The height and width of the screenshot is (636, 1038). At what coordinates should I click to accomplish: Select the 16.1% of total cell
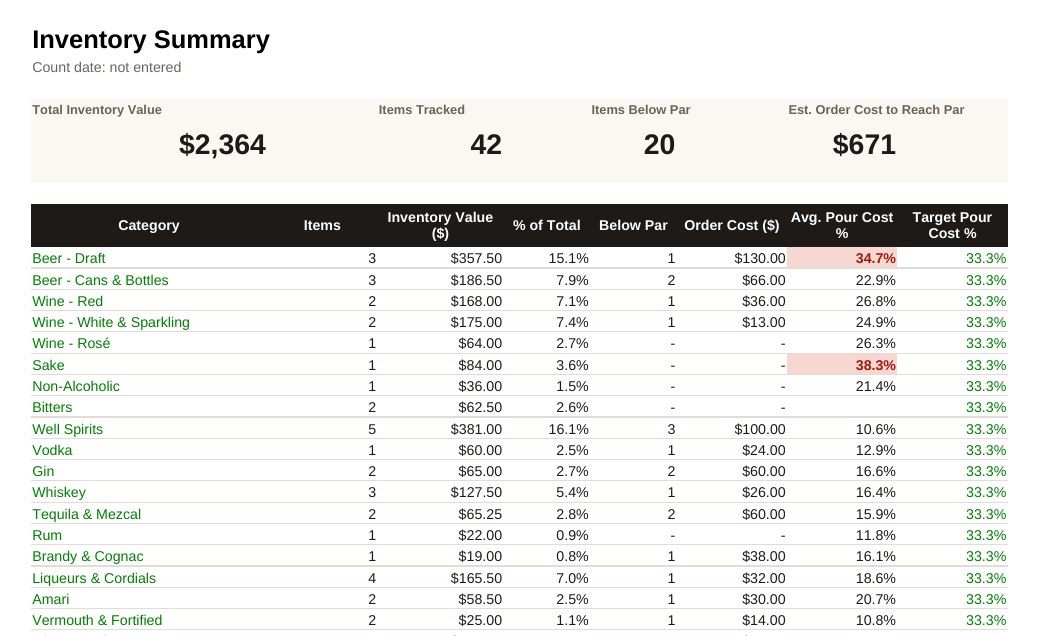tap(569, 429)
